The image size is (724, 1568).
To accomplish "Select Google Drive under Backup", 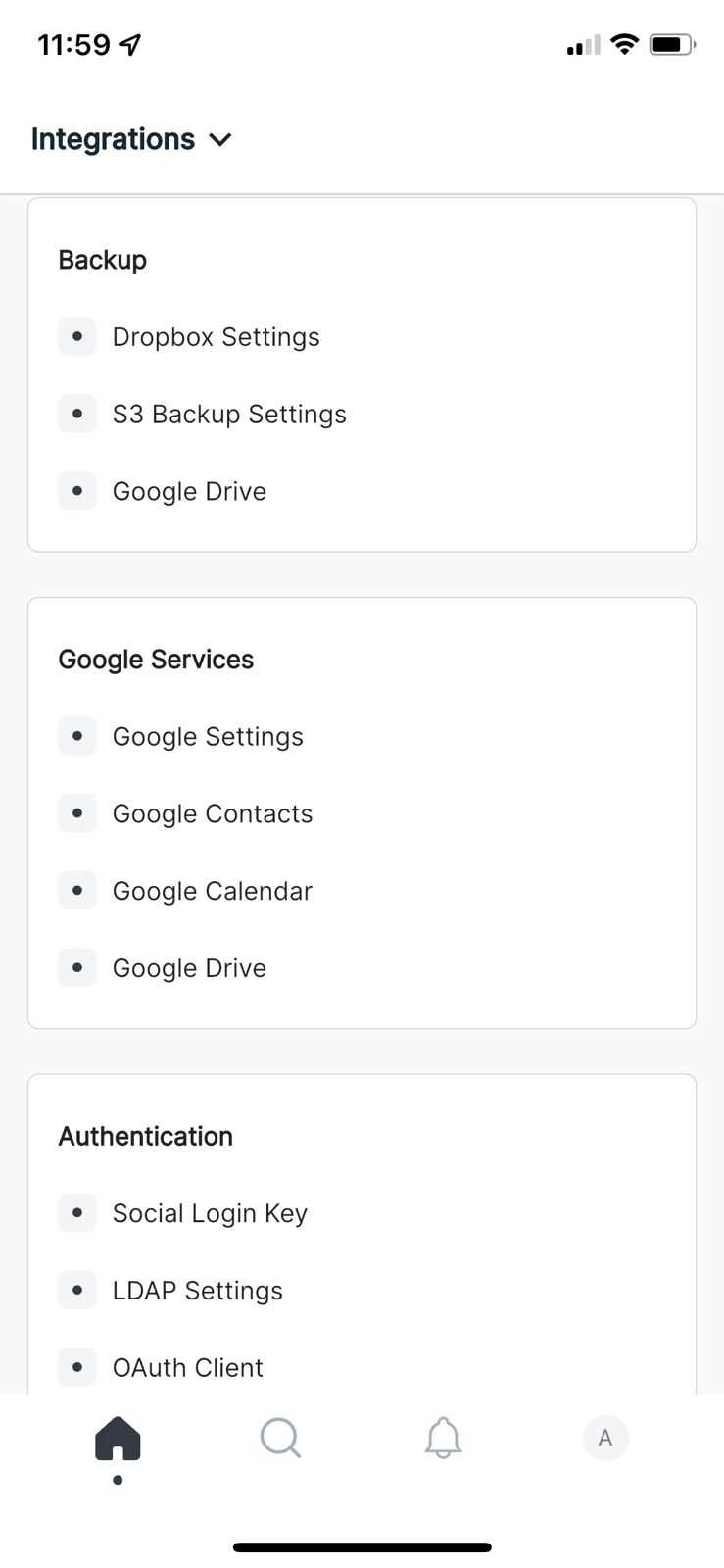I will [x=189, y=491].
